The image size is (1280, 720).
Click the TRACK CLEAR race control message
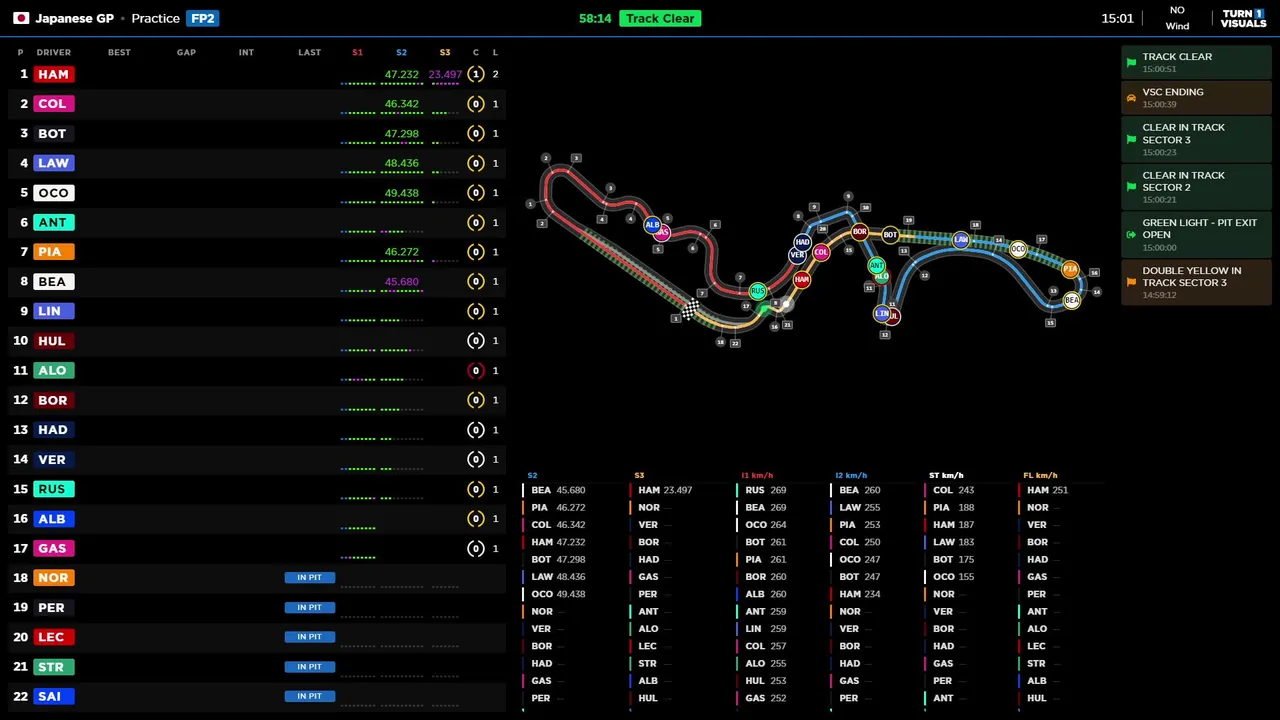(x=1196, y=62)
